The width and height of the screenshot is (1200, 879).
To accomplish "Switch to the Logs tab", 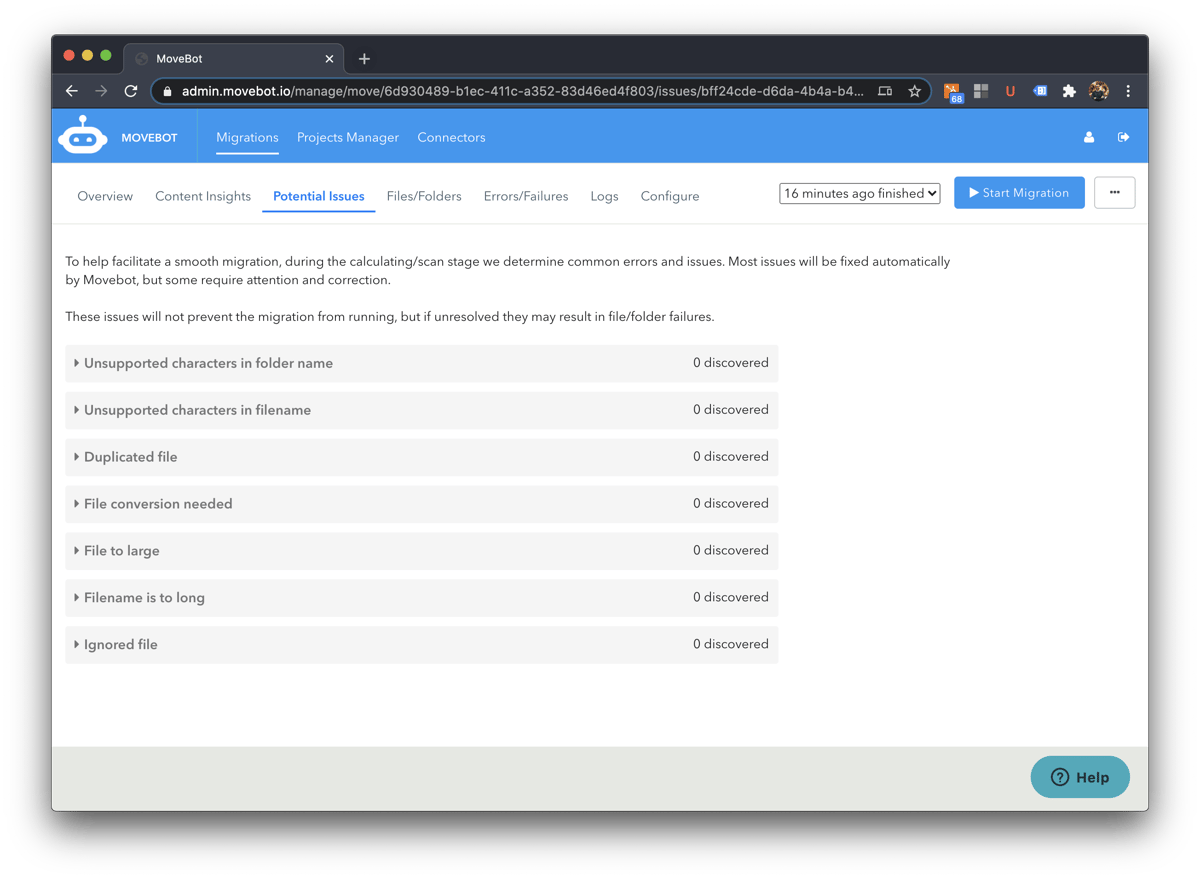I will pyautogui.click(x=604, y=196).
